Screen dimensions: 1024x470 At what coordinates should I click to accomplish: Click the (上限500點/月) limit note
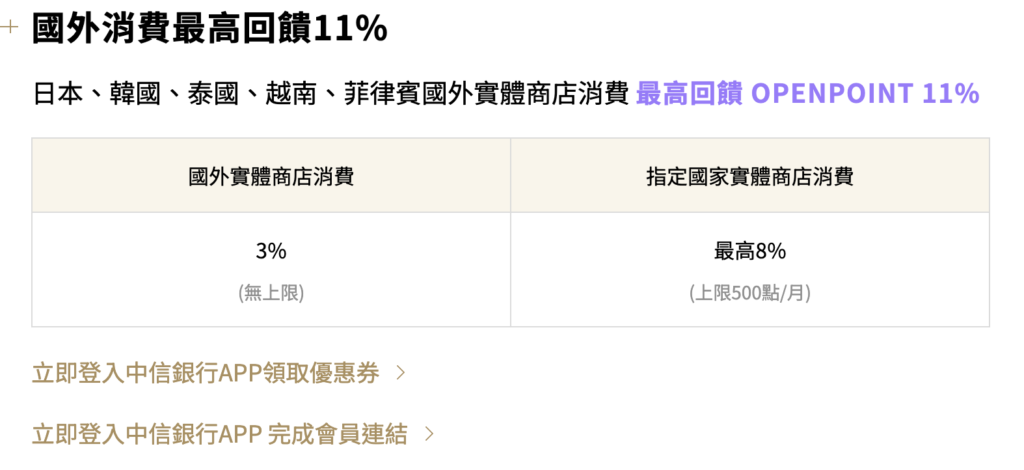pos(749,293)
